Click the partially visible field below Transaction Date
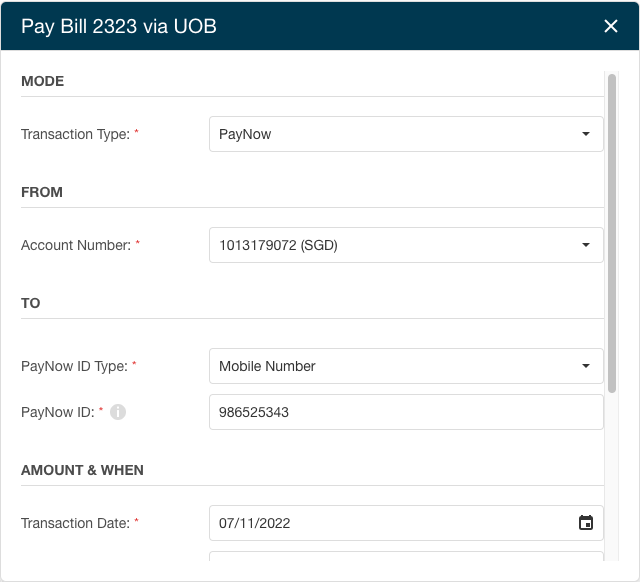This screenshot has width=640, height=582. click(406, 556)
